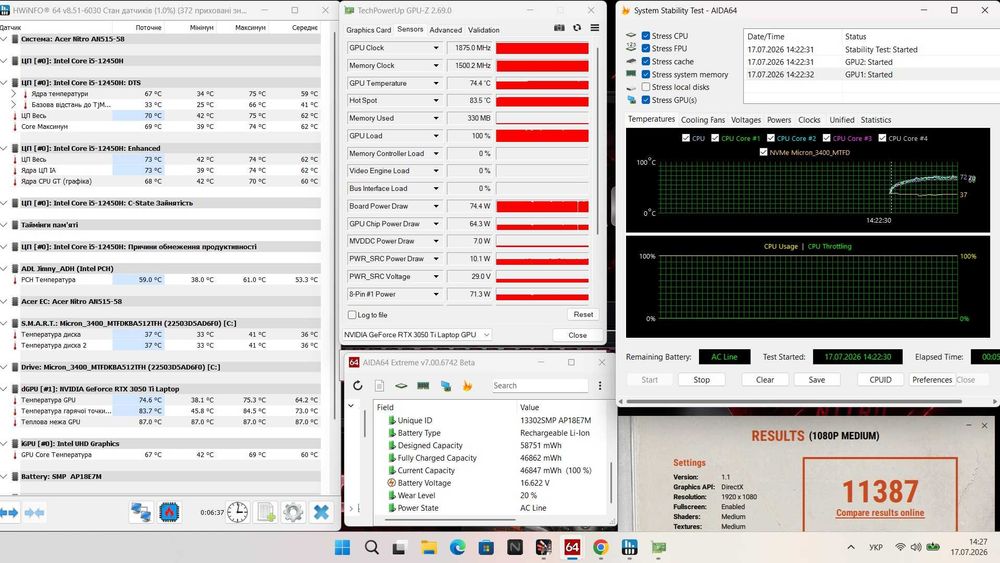The image size is (1000, 563).
Task: Click GPU-Z green card taskbar icon
Action: pyautogui.click(x=658, y=547)
